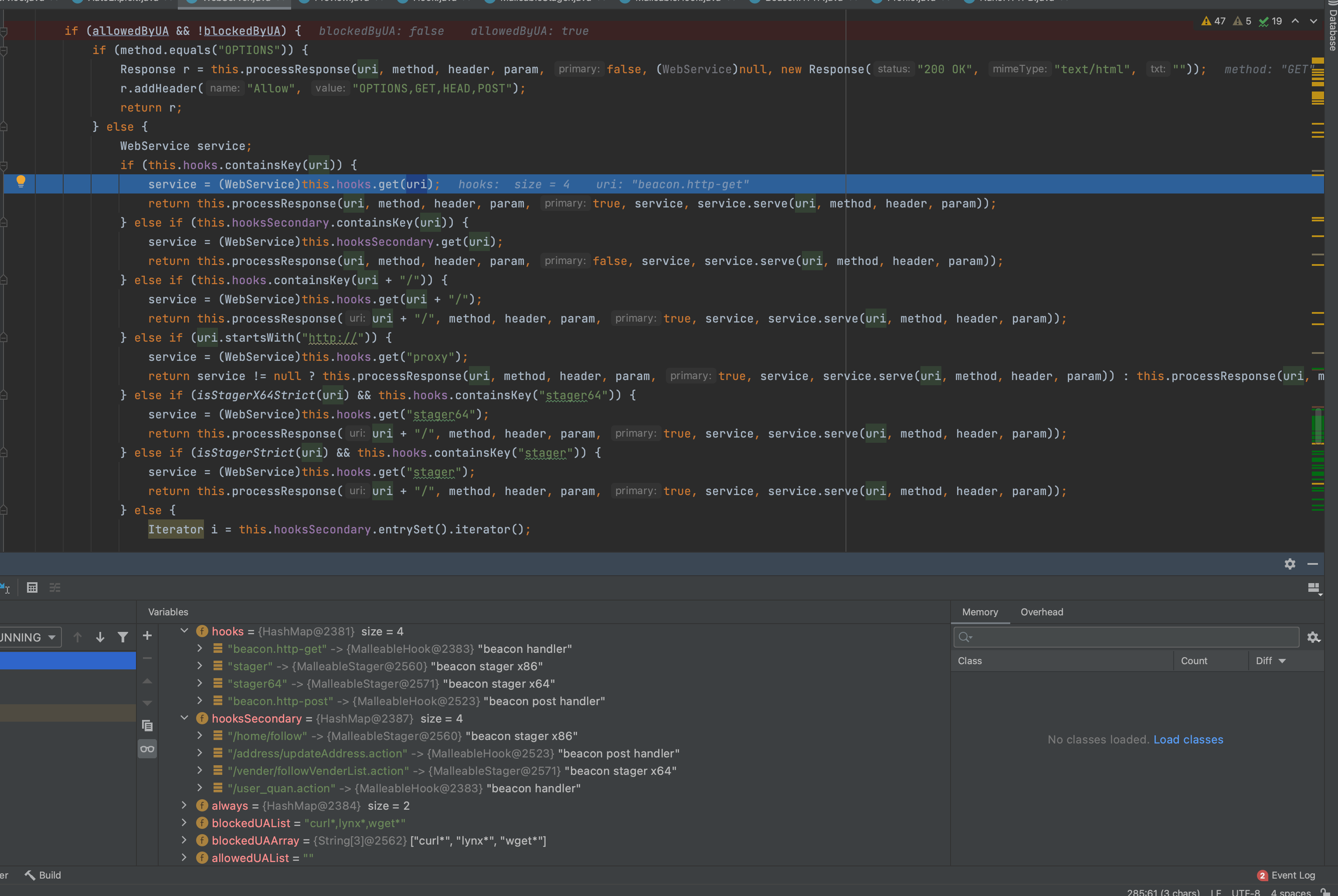Open the Build tool window
The width and height of the screenshot is (1338, 896).
(43, 875)
